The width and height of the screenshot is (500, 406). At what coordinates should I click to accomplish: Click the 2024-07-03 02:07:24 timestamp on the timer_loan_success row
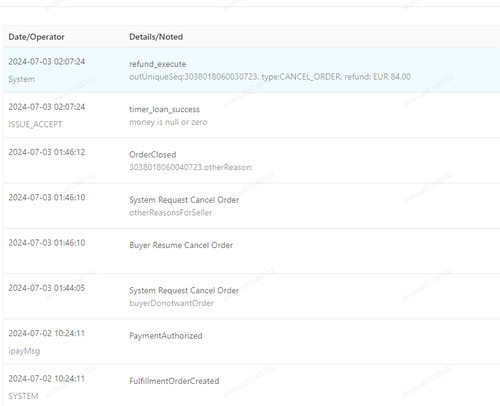[47, 107]
